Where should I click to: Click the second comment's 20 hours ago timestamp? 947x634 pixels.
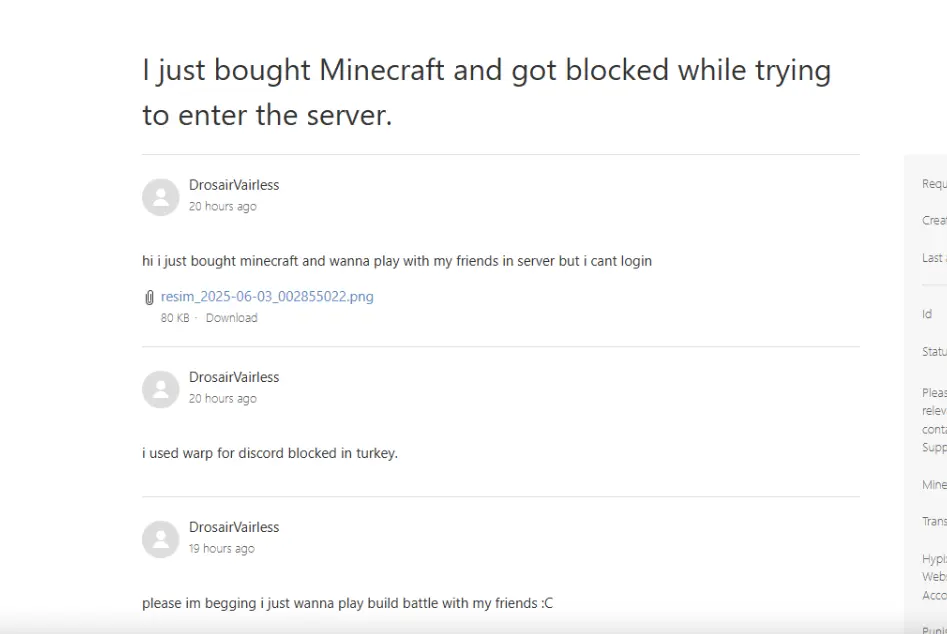coord(223,399)
